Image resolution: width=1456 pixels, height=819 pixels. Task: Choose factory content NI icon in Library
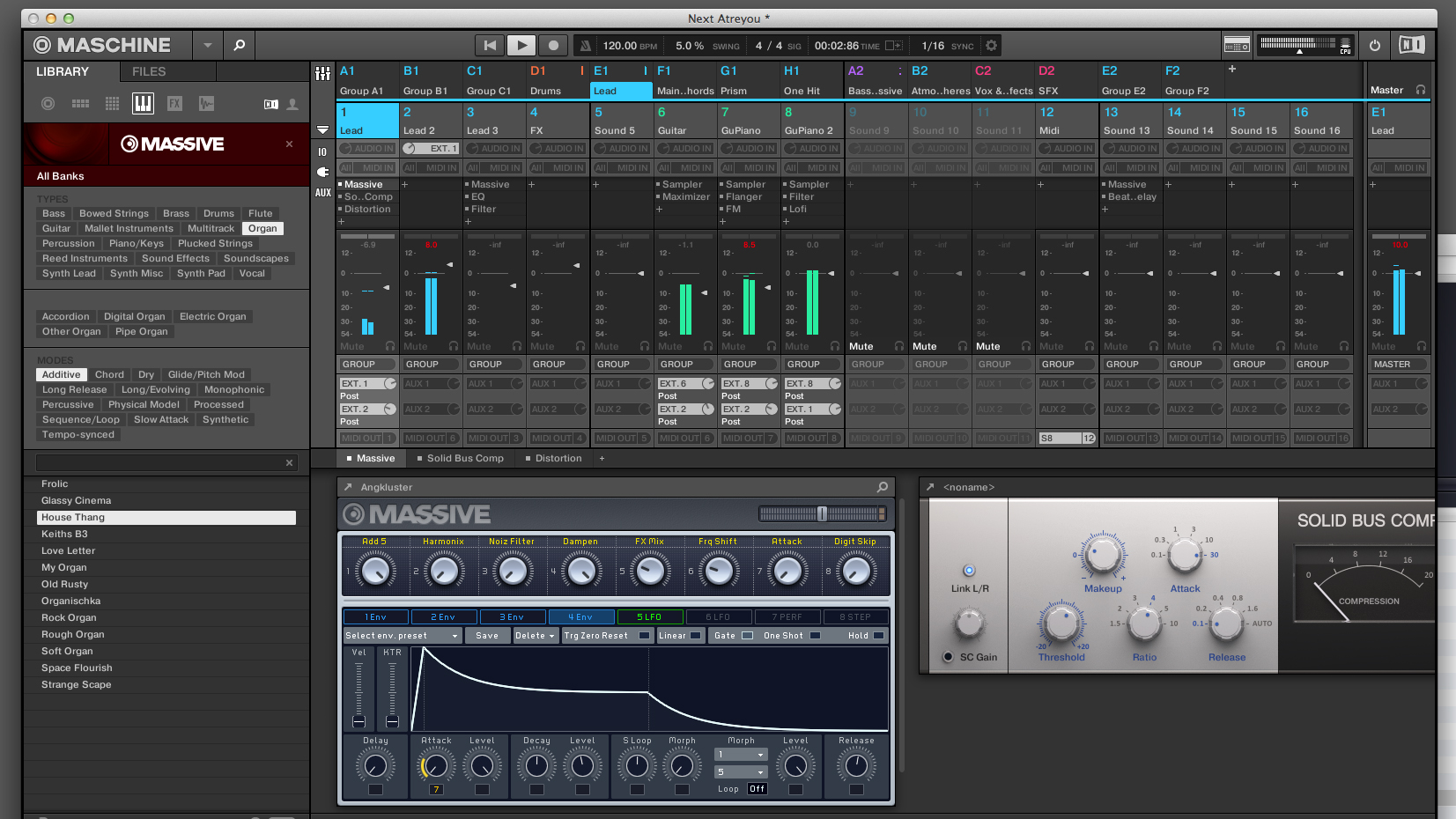271,105
